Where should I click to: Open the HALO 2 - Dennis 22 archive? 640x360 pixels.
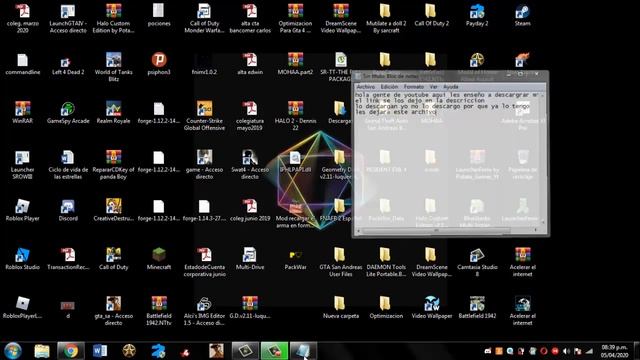(295, 116)
